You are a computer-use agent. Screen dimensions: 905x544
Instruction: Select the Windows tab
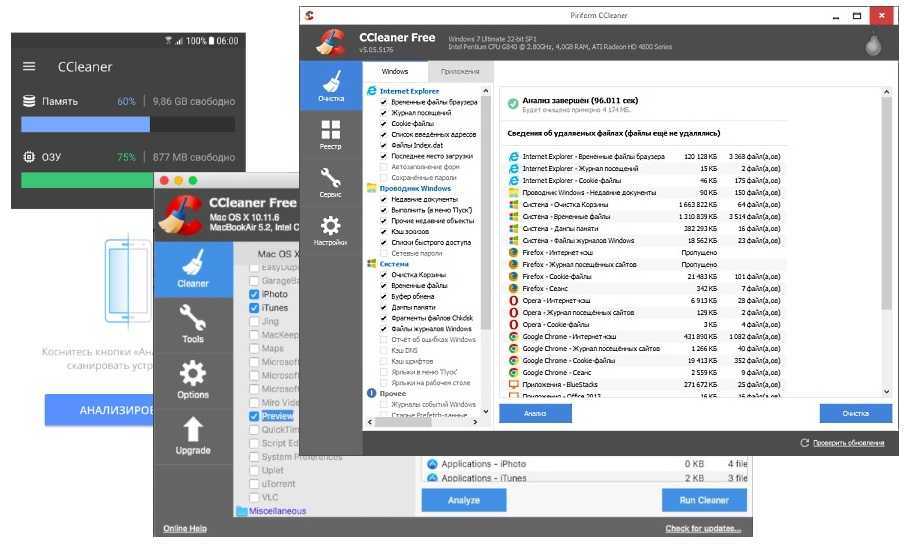click(x=394, y=72)
